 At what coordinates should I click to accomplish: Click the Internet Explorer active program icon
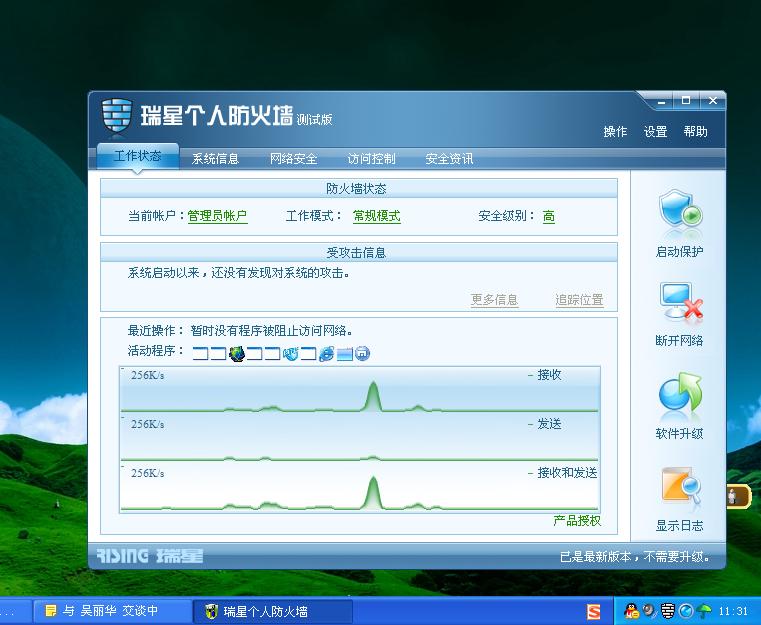coord(327,354)
